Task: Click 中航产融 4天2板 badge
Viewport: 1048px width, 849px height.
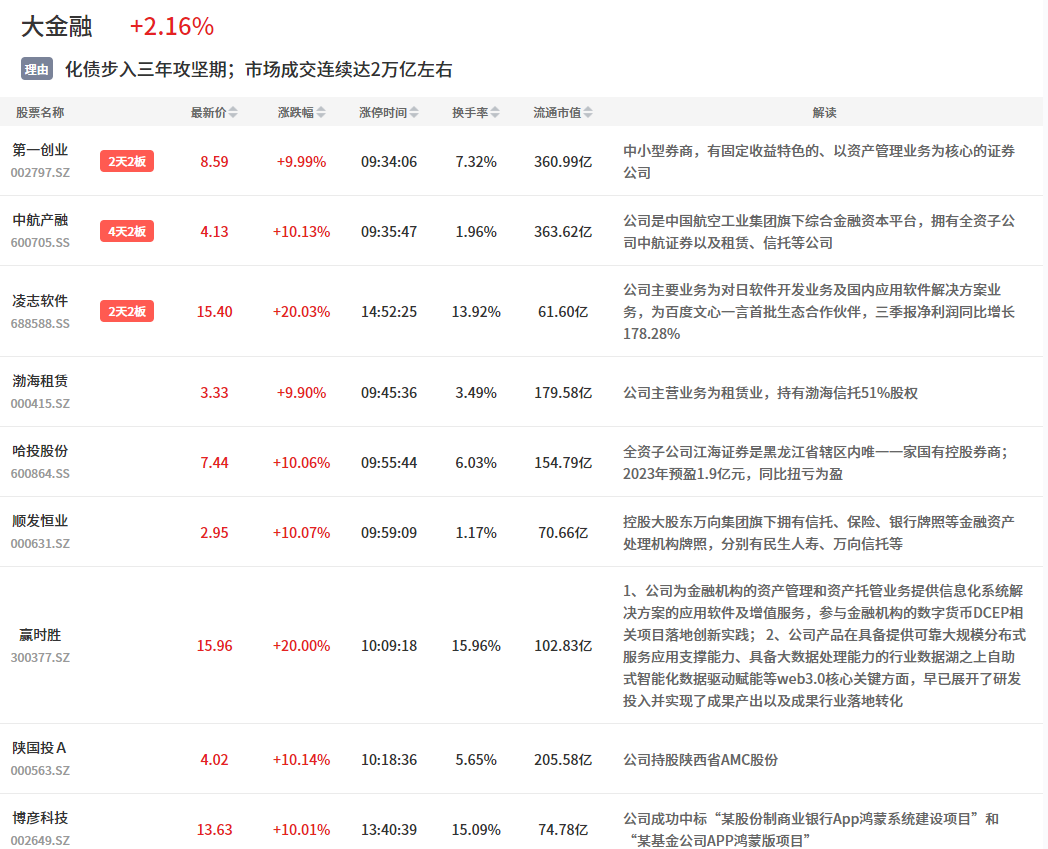Action: [127, 231]
